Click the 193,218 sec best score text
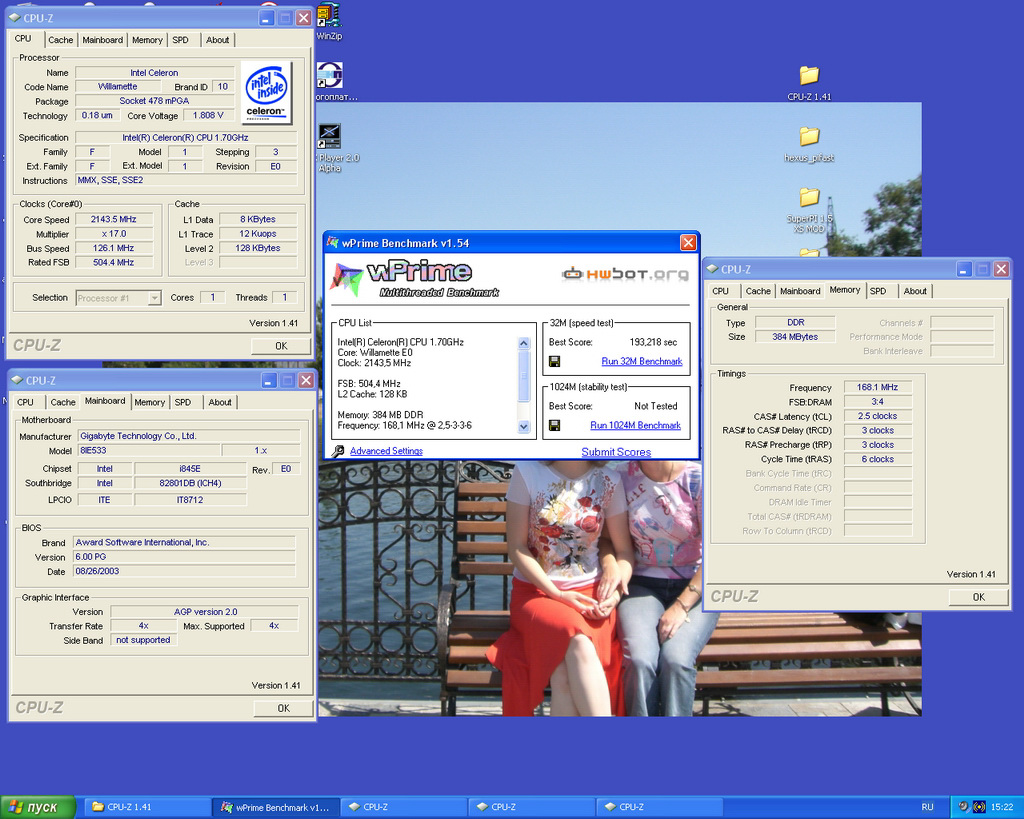 click(653, 342)
